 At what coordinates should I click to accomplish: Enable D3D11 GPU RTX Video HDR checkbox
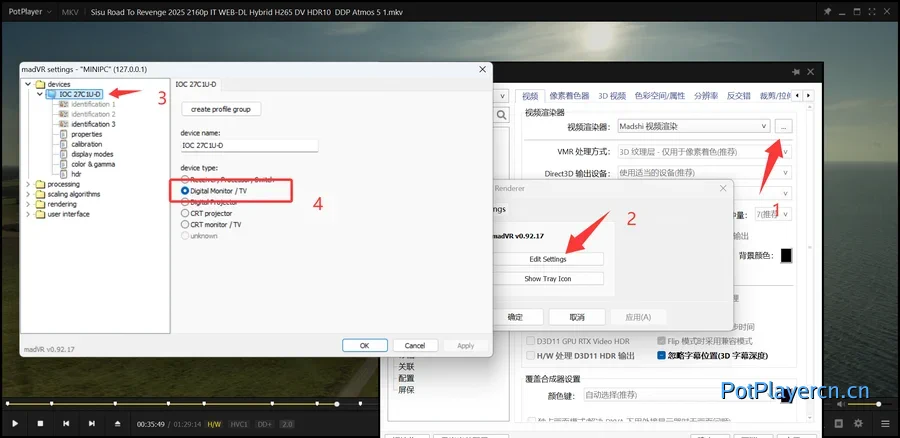pos(531,341)
